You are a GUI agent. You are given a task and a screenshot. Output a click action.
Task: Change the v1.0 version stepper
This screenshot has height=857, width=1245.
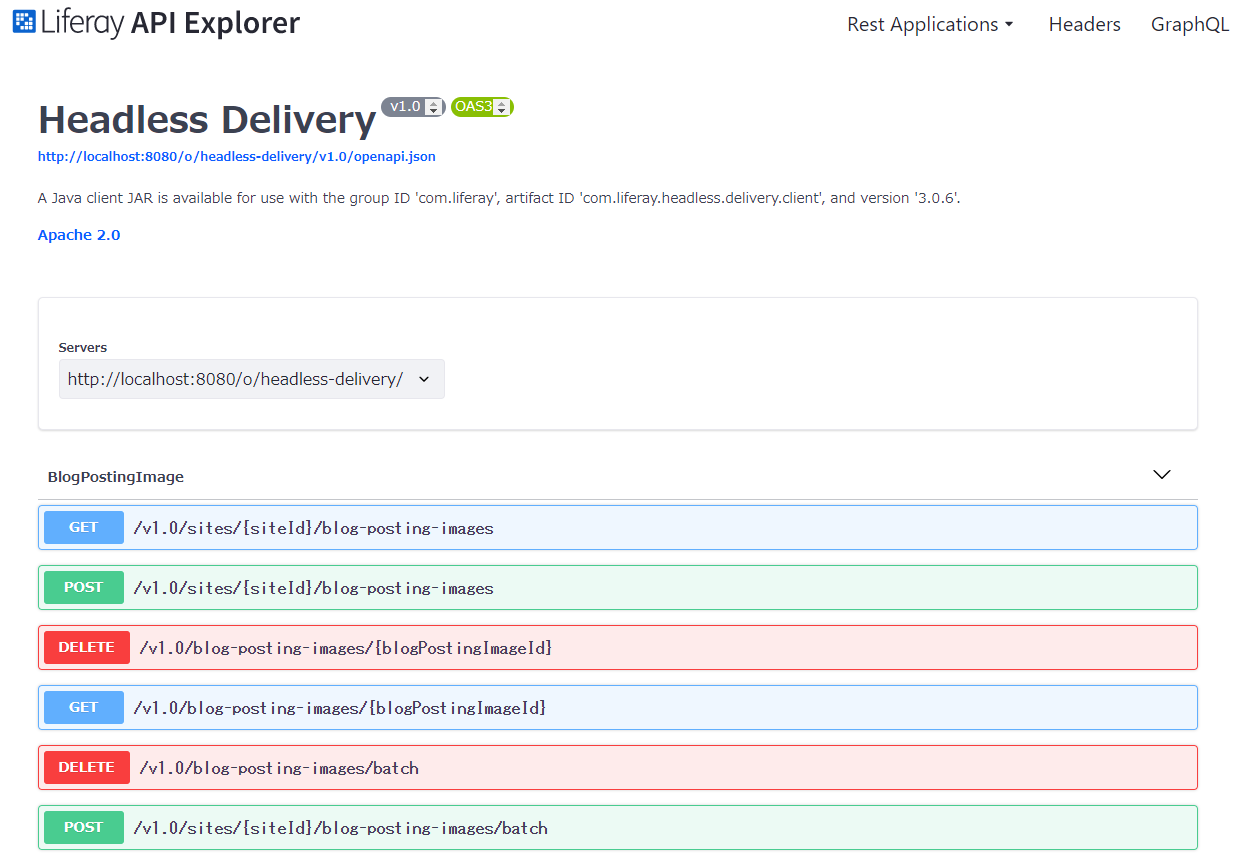[x=433, y=107]
